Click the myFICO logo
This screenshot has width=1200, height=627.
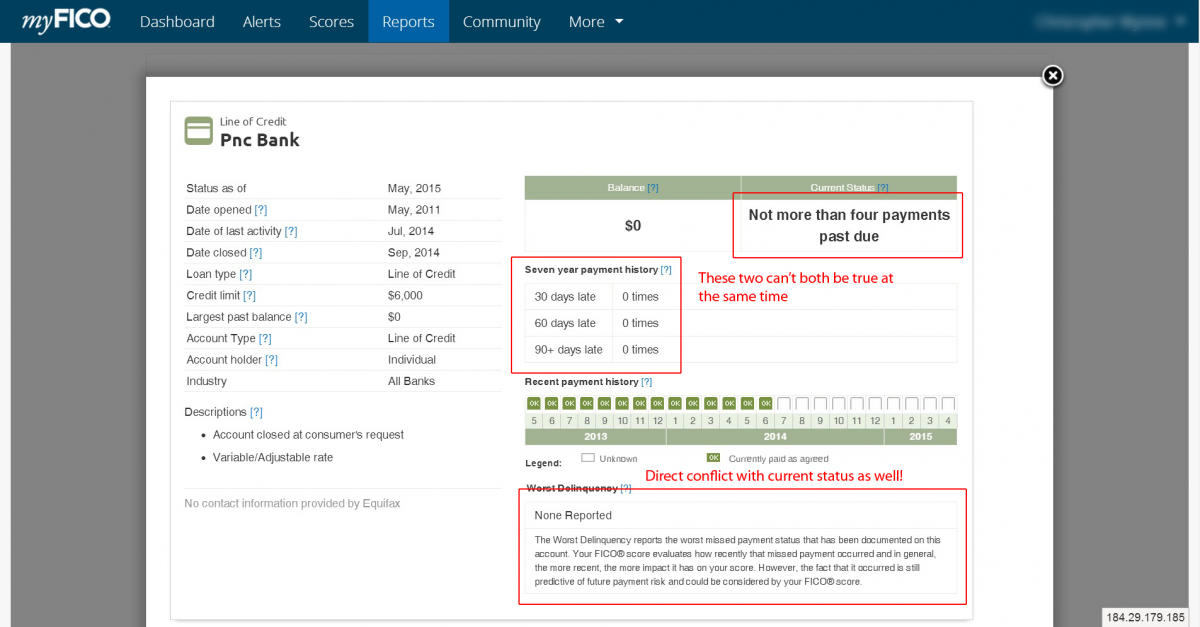(66, 20)
